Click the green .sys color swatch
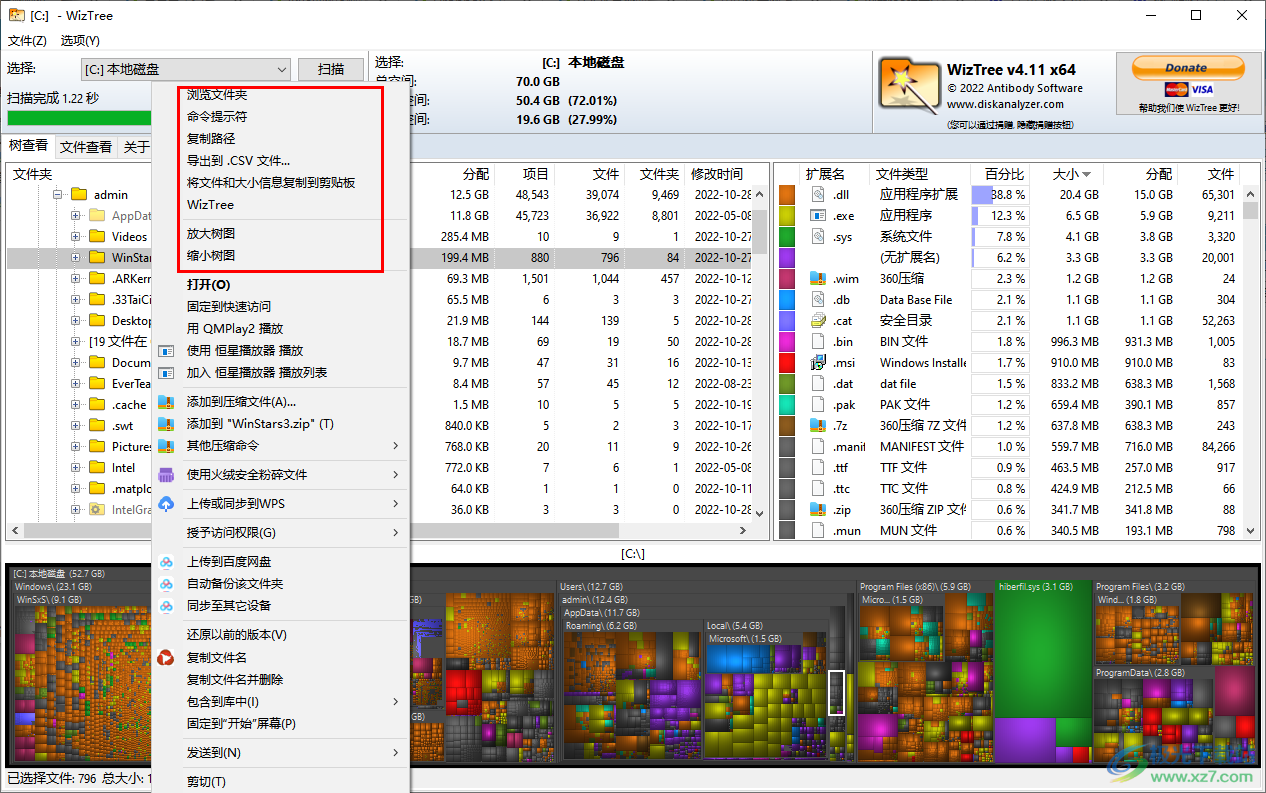This screenshot has height=793, width=1266. tap(787, 236)
